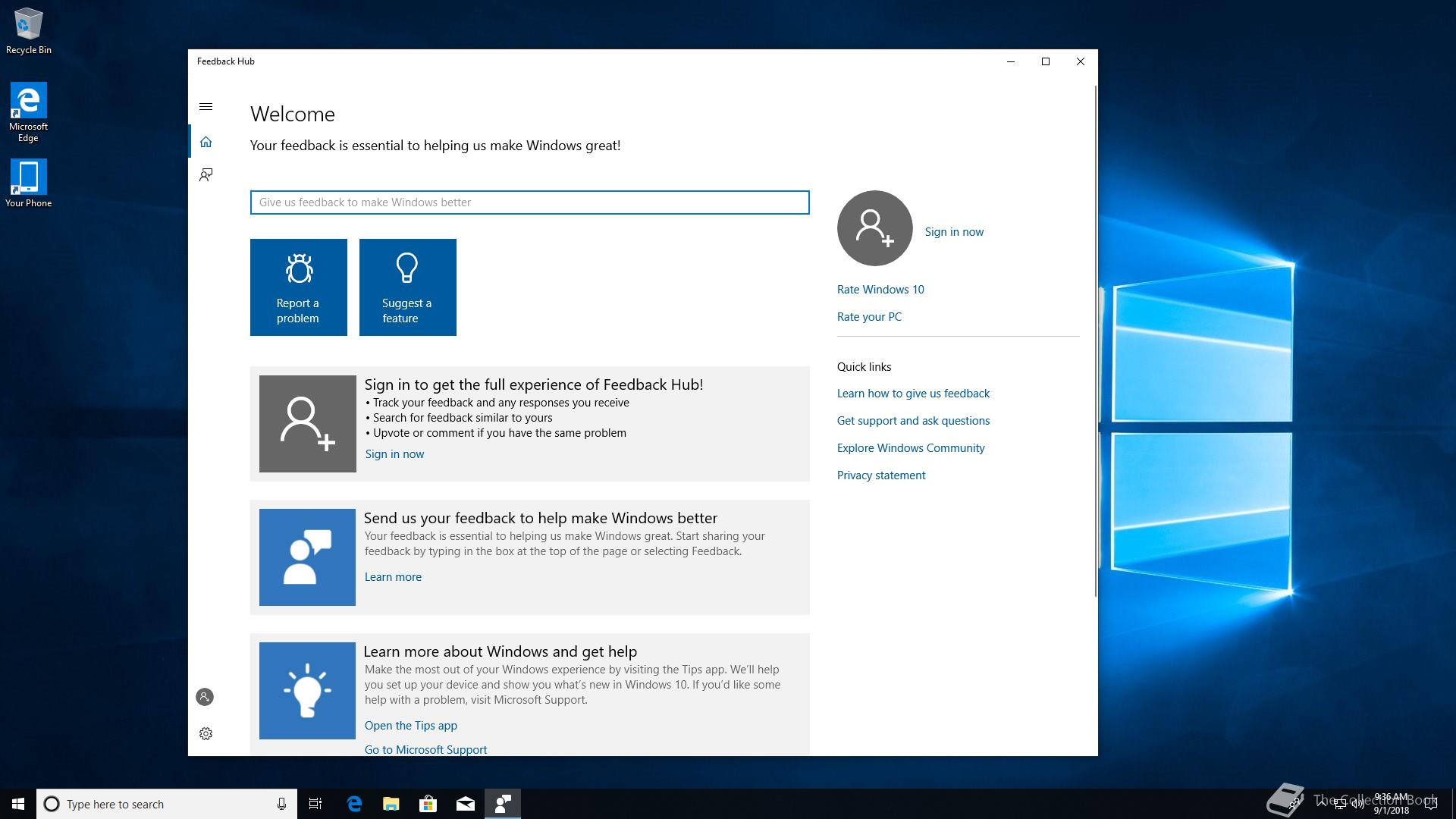Screen dimensions: 1456x819
Task: Click the gray sign-in card person icon
Action: [307, 424]
